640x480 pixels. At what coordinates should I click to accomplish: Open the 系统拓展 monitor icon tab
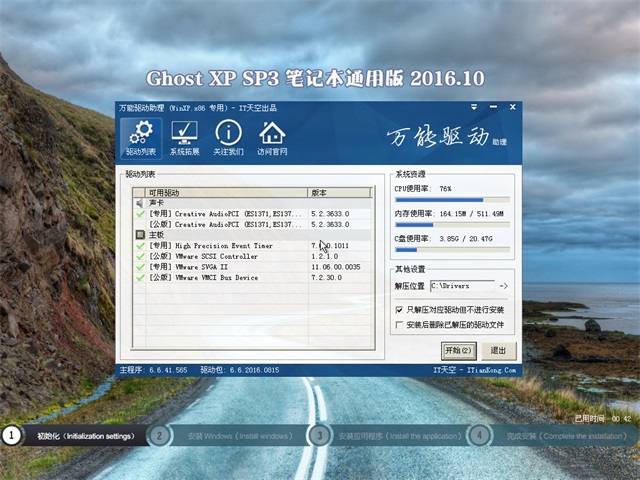[184, 138]
